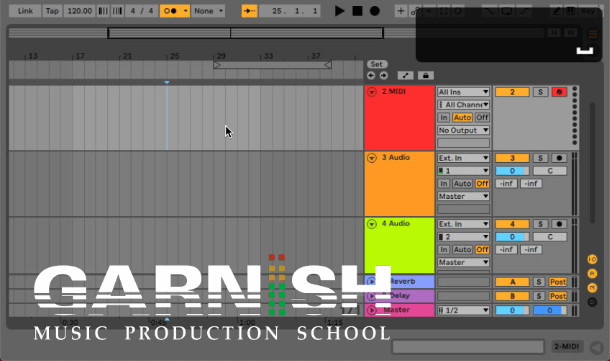Enable MIDI arrangement overdub plus button

point(400,11)
